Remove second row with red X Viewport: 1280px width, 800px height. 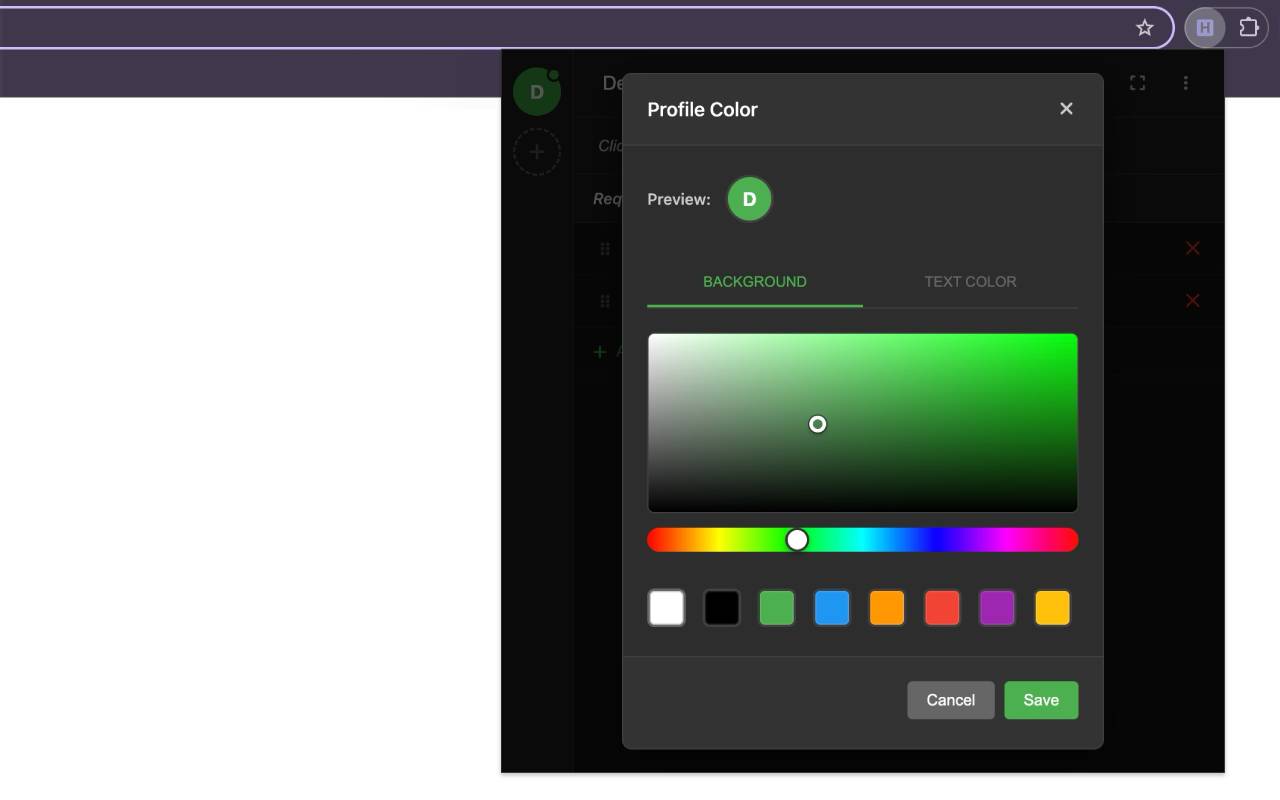[1192, 300]
